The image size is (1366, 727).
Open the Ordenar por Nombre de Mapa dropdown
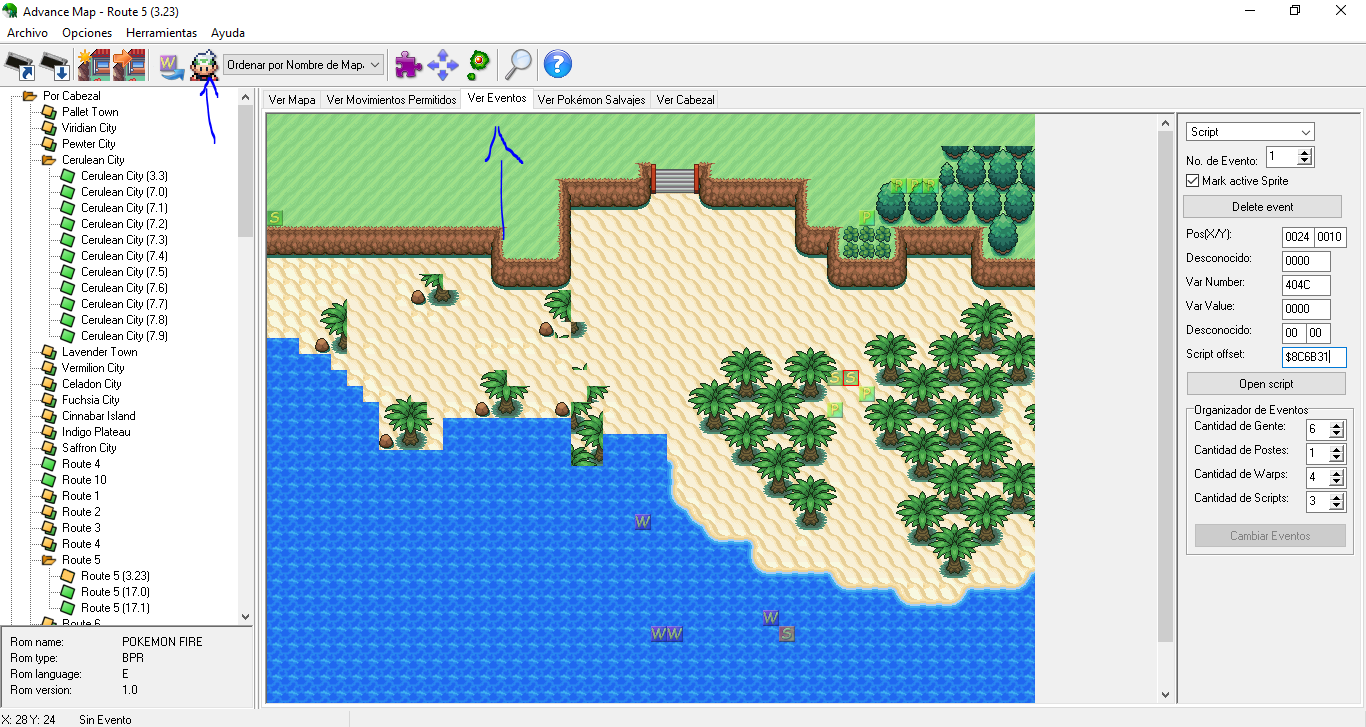pyautogui.click(x=304, y=65)
